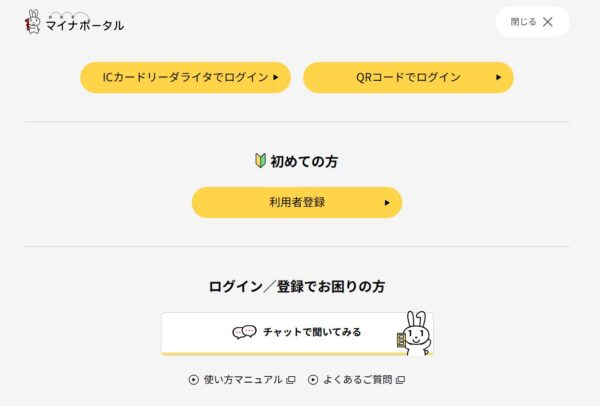Image resolution: width=600 pixels, height=406 pixels.
Task: Open the よくあるご質問 FAQ link
Action: (357, 380)
